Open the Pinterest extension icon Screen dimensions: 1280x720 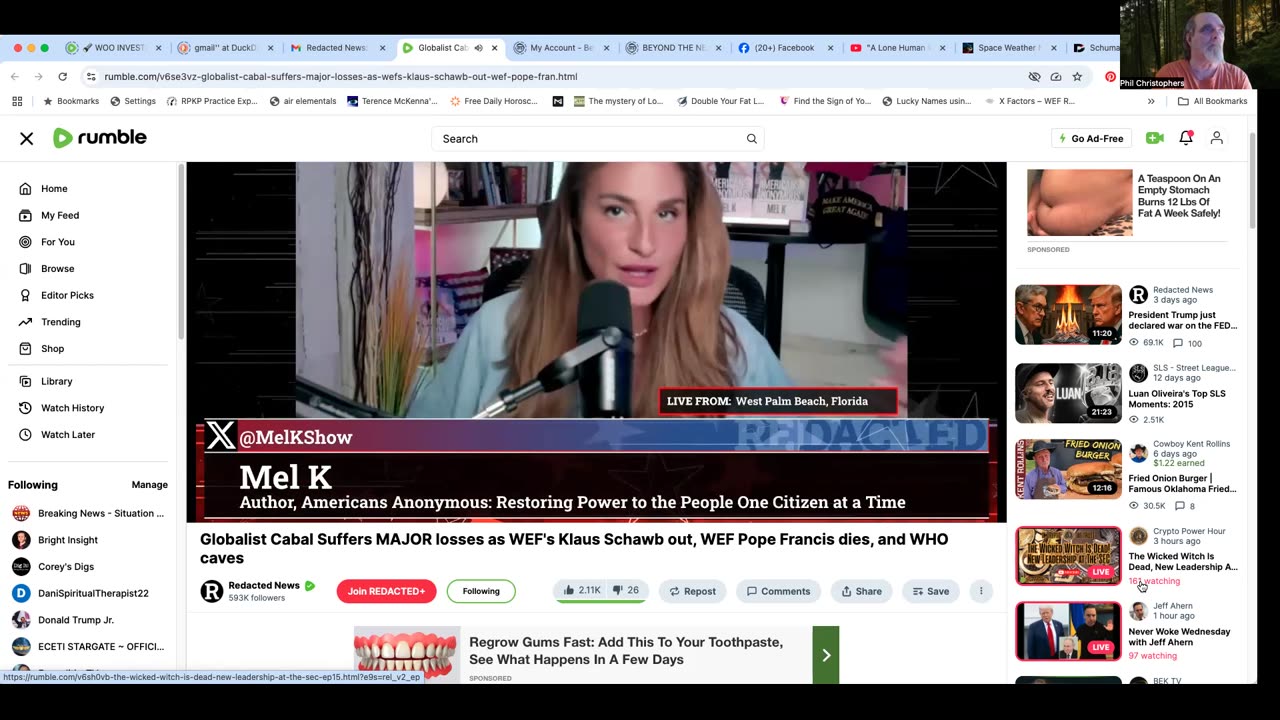1110,76
